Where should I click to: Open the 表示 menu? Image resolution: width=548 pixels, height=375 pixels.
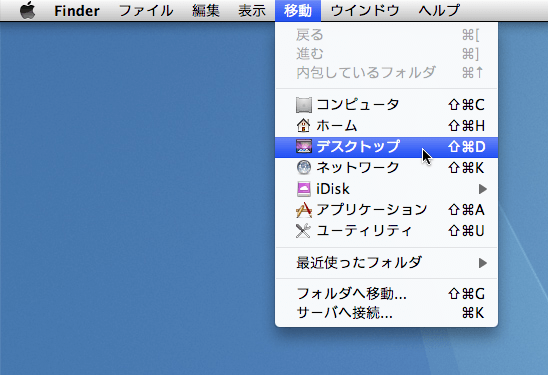pos(252,11)
